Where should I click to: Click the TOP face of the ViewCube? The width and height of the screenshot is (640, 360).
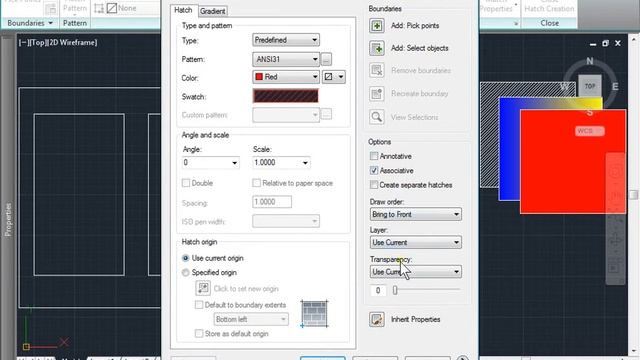click(x=589, y=86)
